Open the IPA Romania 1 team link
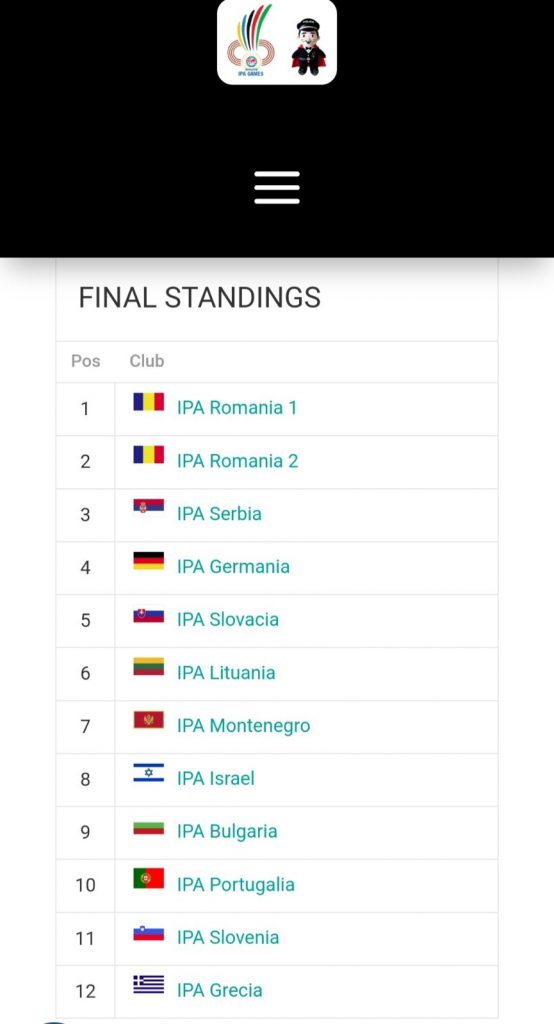 (x=236, y=408)
